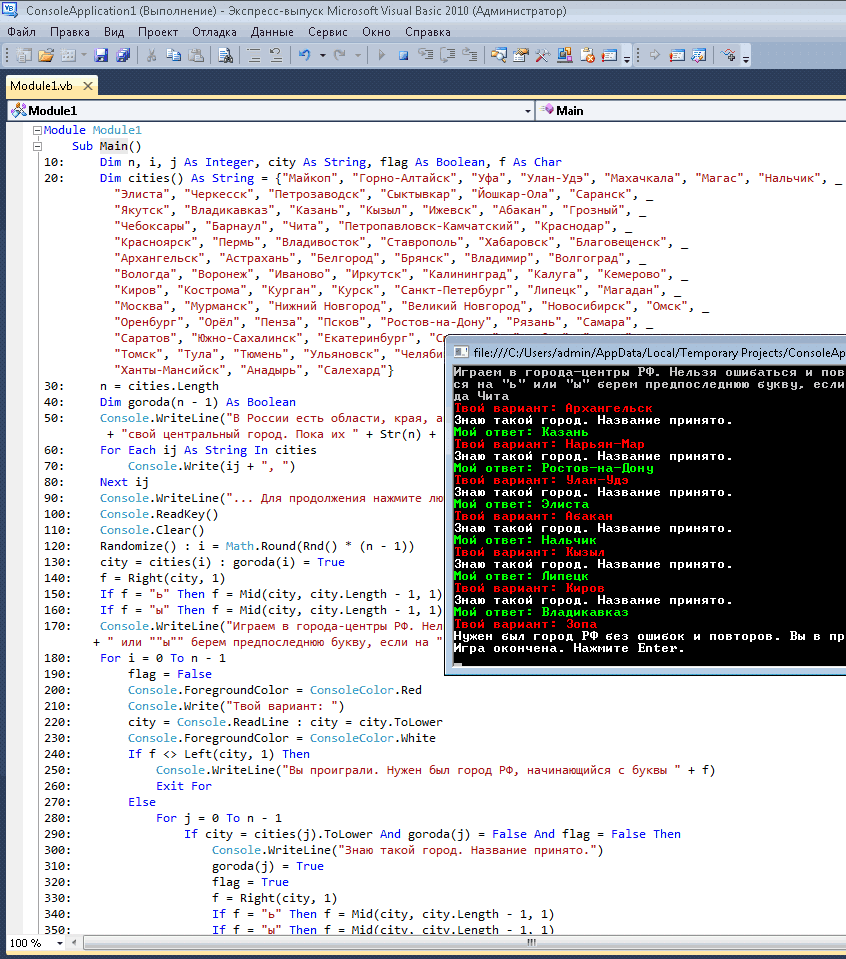Click "Мой ответ: Казань" in the console
The height and width of the screenshot is (959, 846).
click(x=521, y=432)
